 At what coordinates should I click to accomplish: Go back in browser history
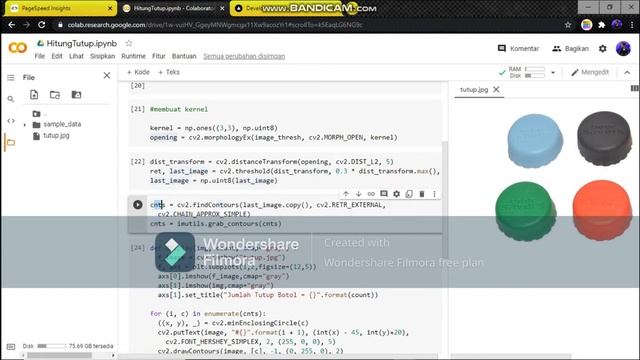click(x=11, y=25)
